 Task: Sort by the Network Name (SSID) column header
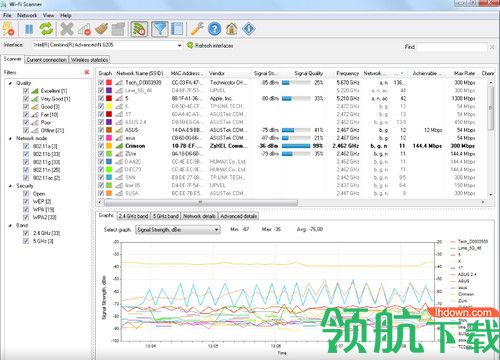(140, 73)
